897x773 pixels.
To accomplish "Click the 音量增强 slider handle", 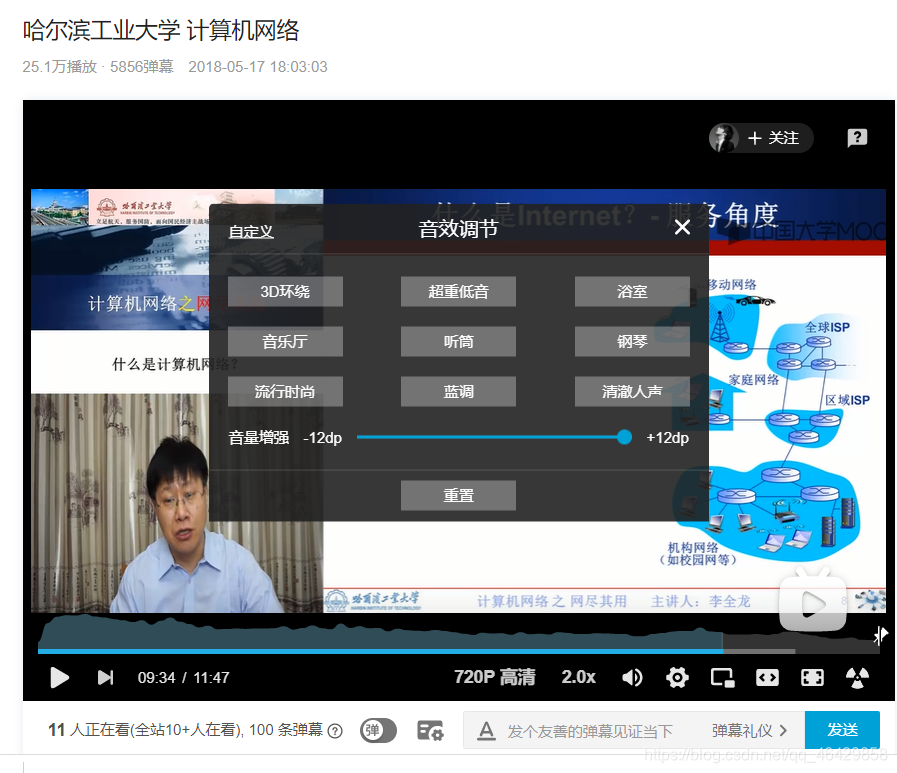I will click(624, 437).
